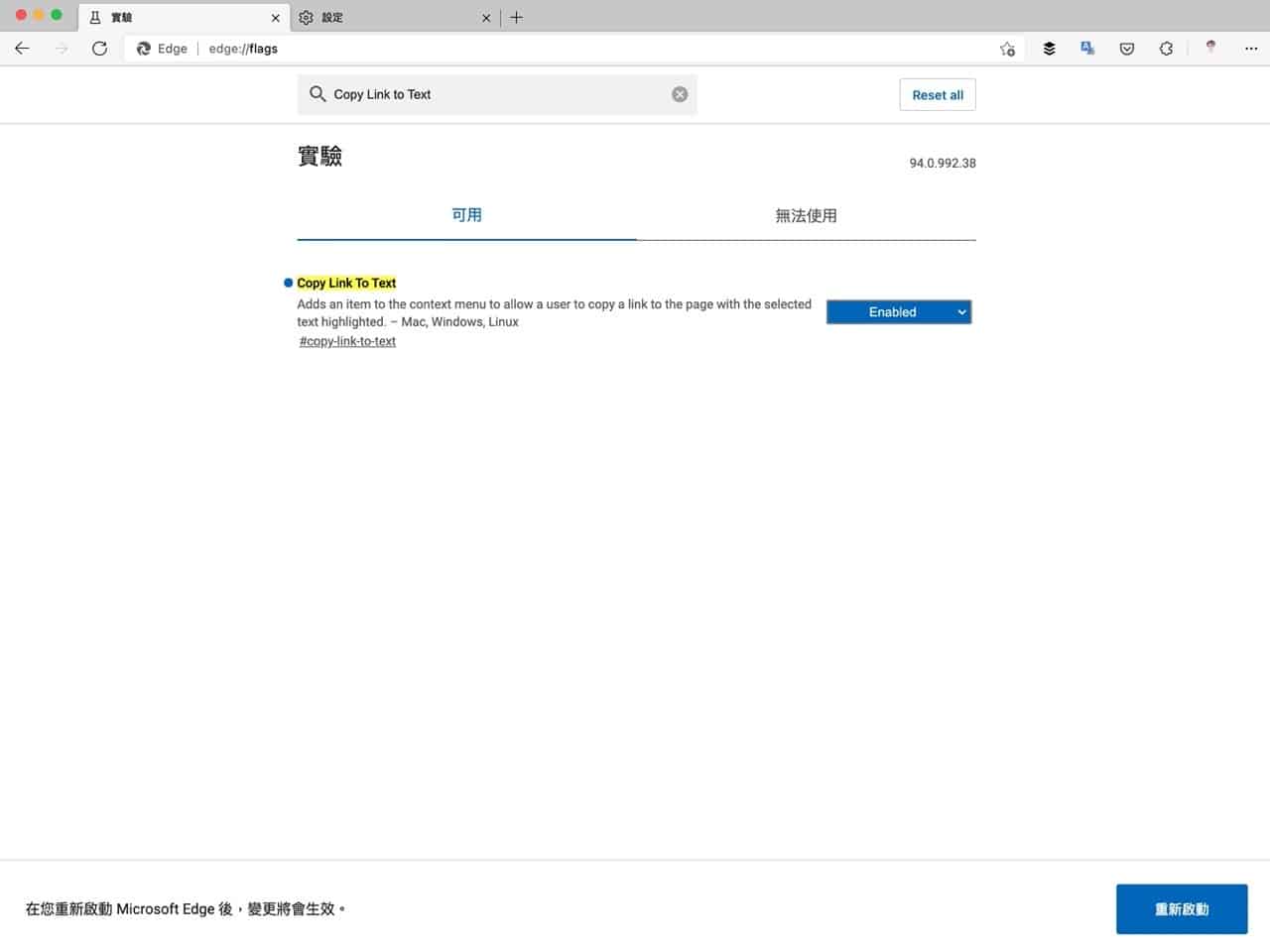This screenshot has width=1270, height=952.
Task: Click the search flags input field
Action: pos(497,94)
